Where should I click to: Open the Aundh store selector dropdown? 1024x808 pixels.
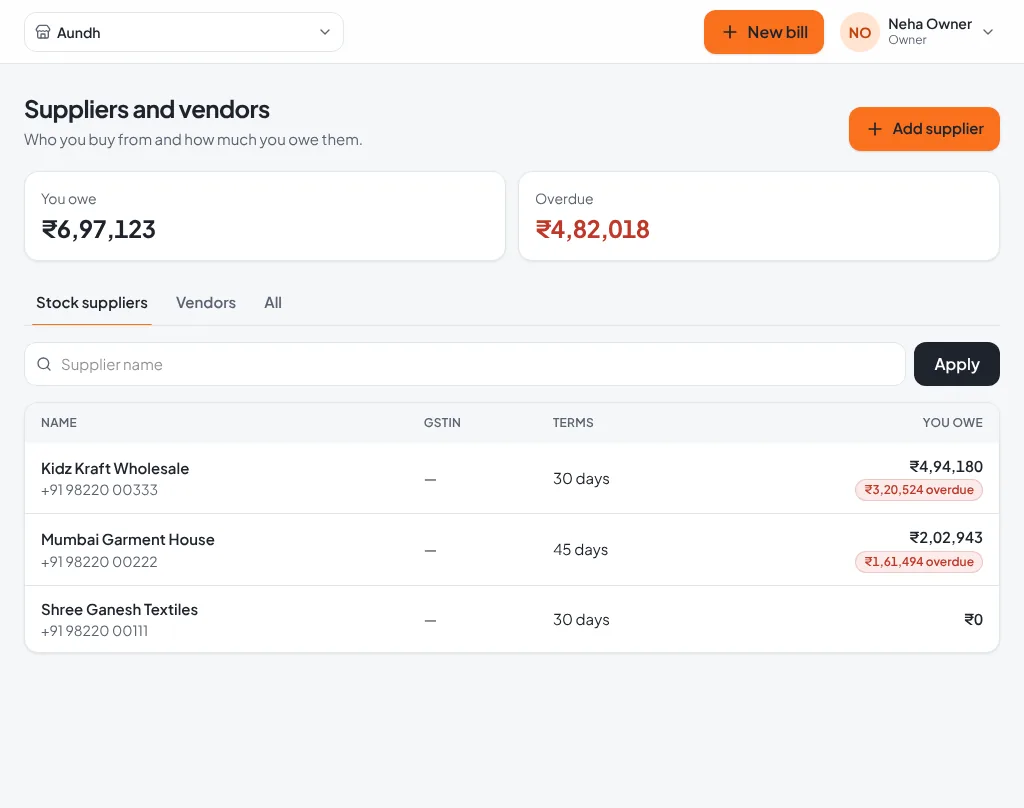184,32
